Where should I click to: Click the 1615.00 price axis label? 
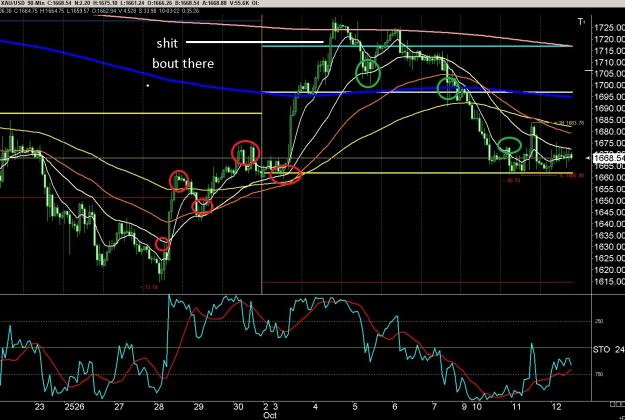pos(609,281)
